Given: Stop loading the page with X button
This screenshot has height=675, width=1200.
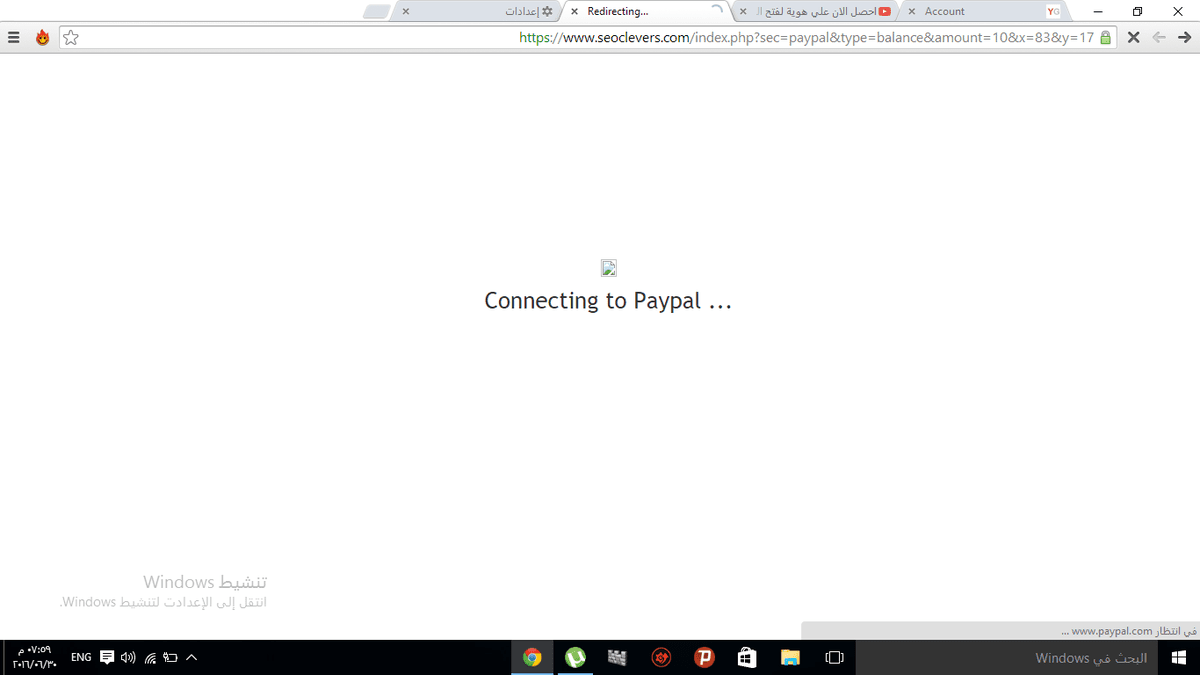Looking at the screenshot, I should click(1133, 38).
